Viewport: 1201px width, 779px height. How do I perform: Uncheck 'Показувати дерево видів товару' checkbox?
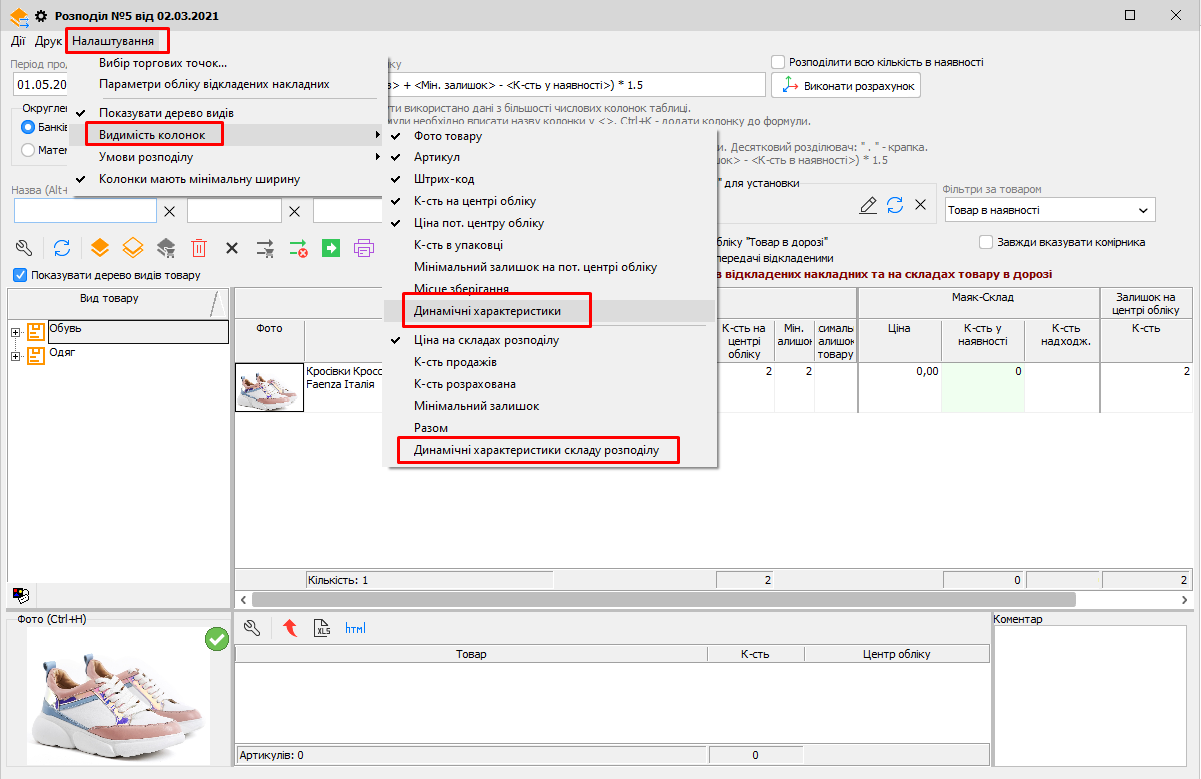coord(20,275)
